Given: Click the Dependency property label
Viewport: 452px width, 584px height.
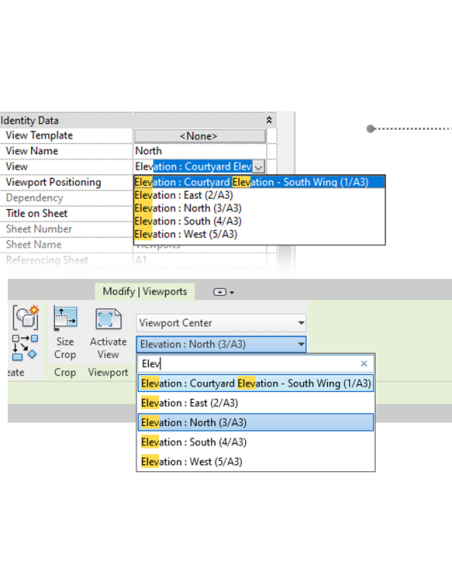Looking at the screenshot, I should 34,198.
